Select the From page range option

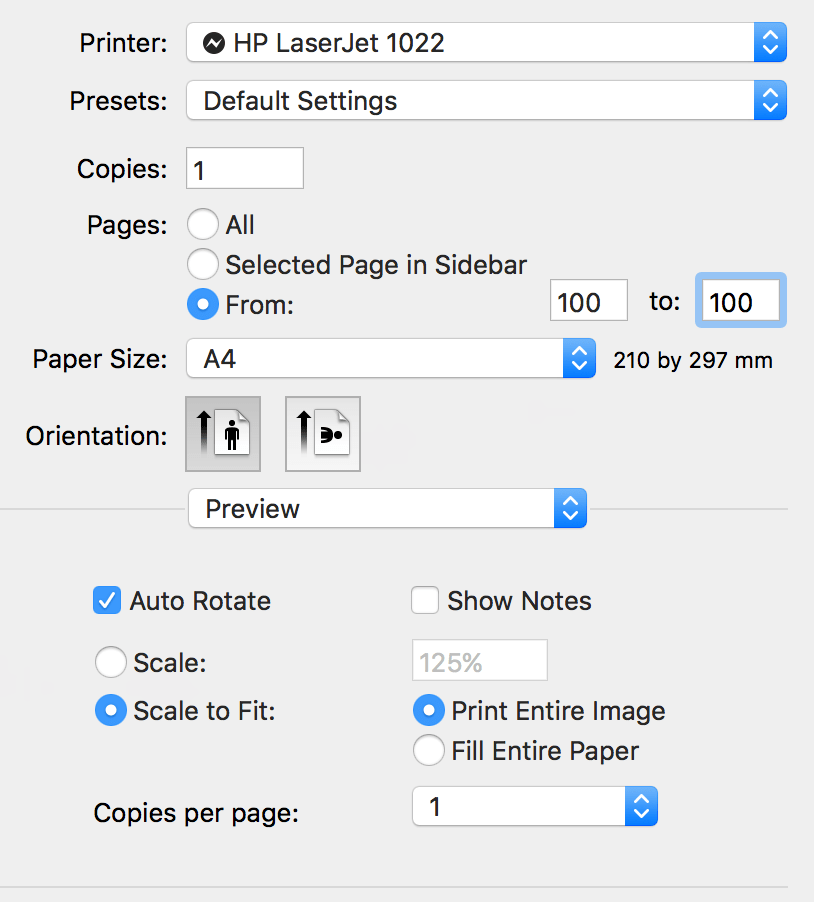click(203, 304)
